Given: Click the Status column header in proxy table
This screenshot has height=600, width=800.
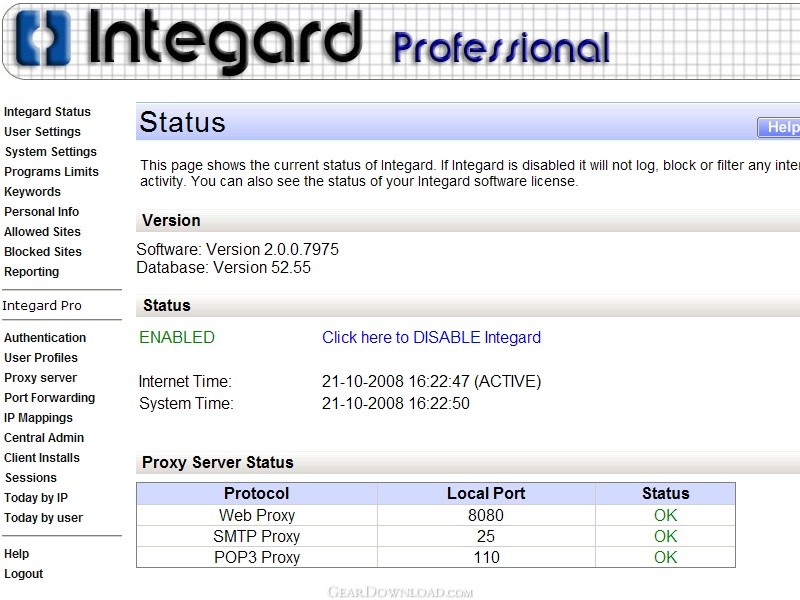Looking at the screenshot, I should pos(665,493).
